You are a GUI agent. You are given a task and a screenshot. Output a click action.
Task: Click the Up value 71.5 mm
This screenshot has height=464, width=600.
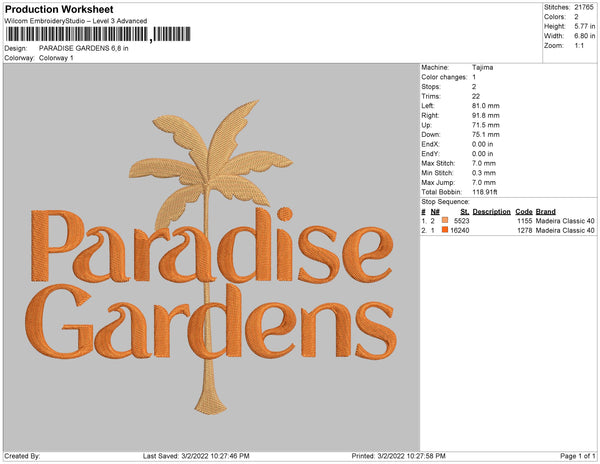(x=486, y=125)
